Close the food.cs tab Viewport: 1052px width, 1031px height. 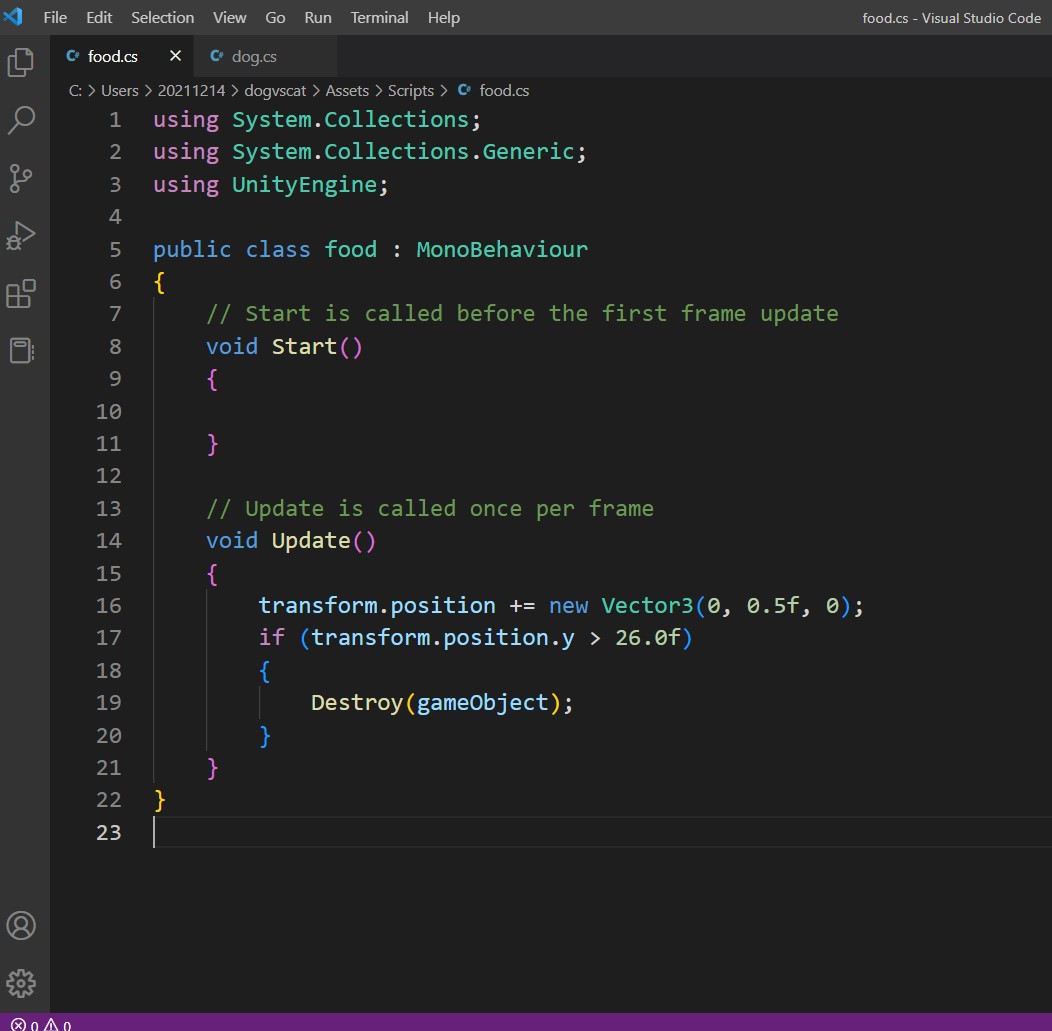tap(175, 56)
